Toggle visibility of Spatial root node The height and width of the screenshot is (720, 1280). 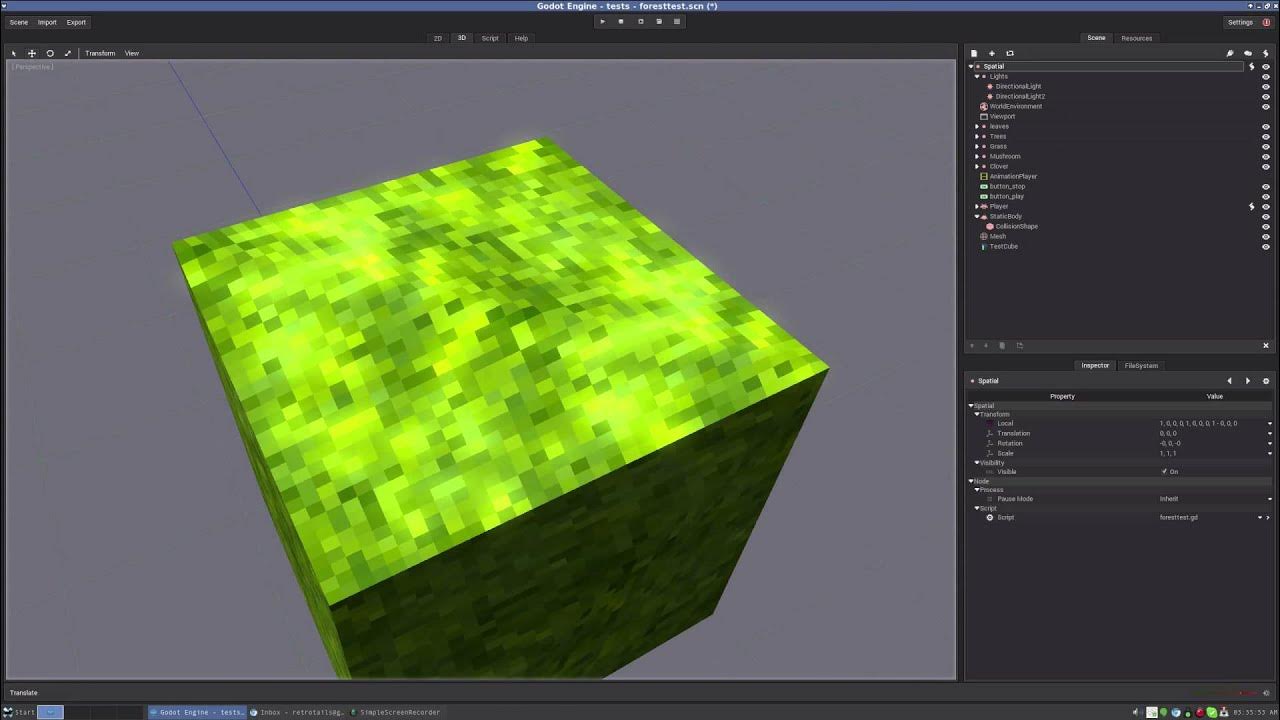pos(1266,67)
